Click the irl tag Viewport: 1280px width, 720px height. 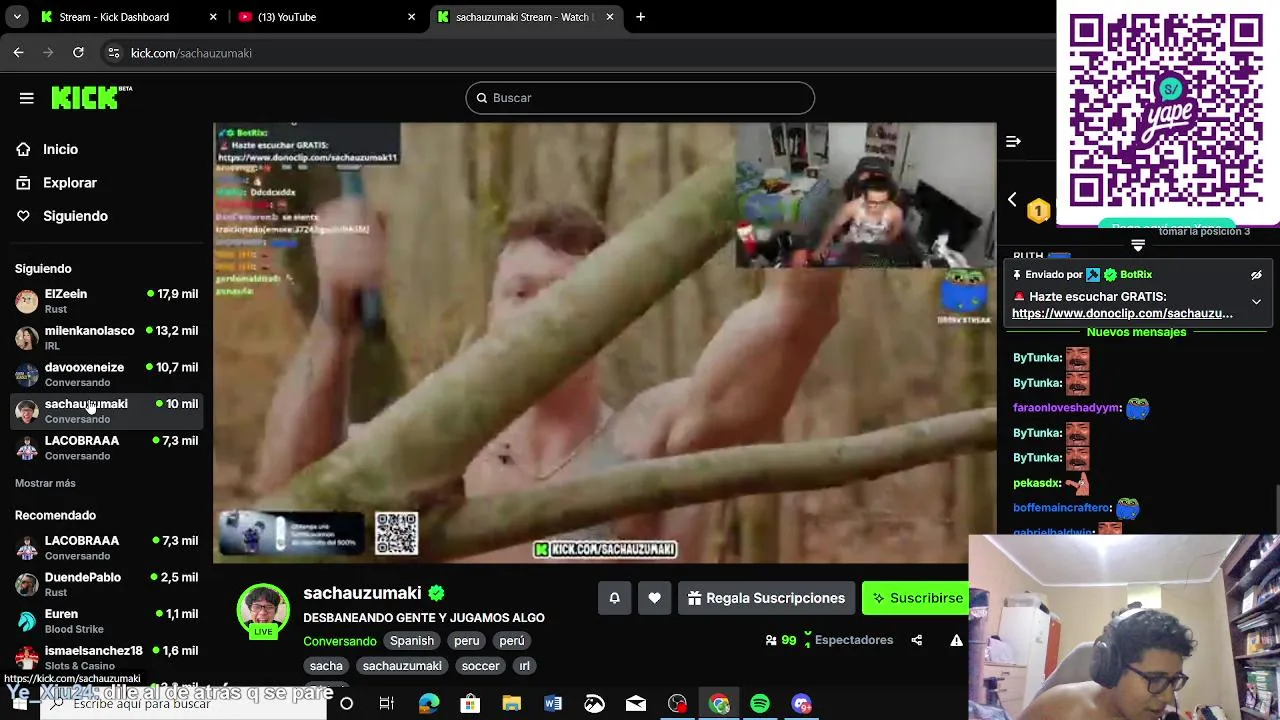point(524,666)
